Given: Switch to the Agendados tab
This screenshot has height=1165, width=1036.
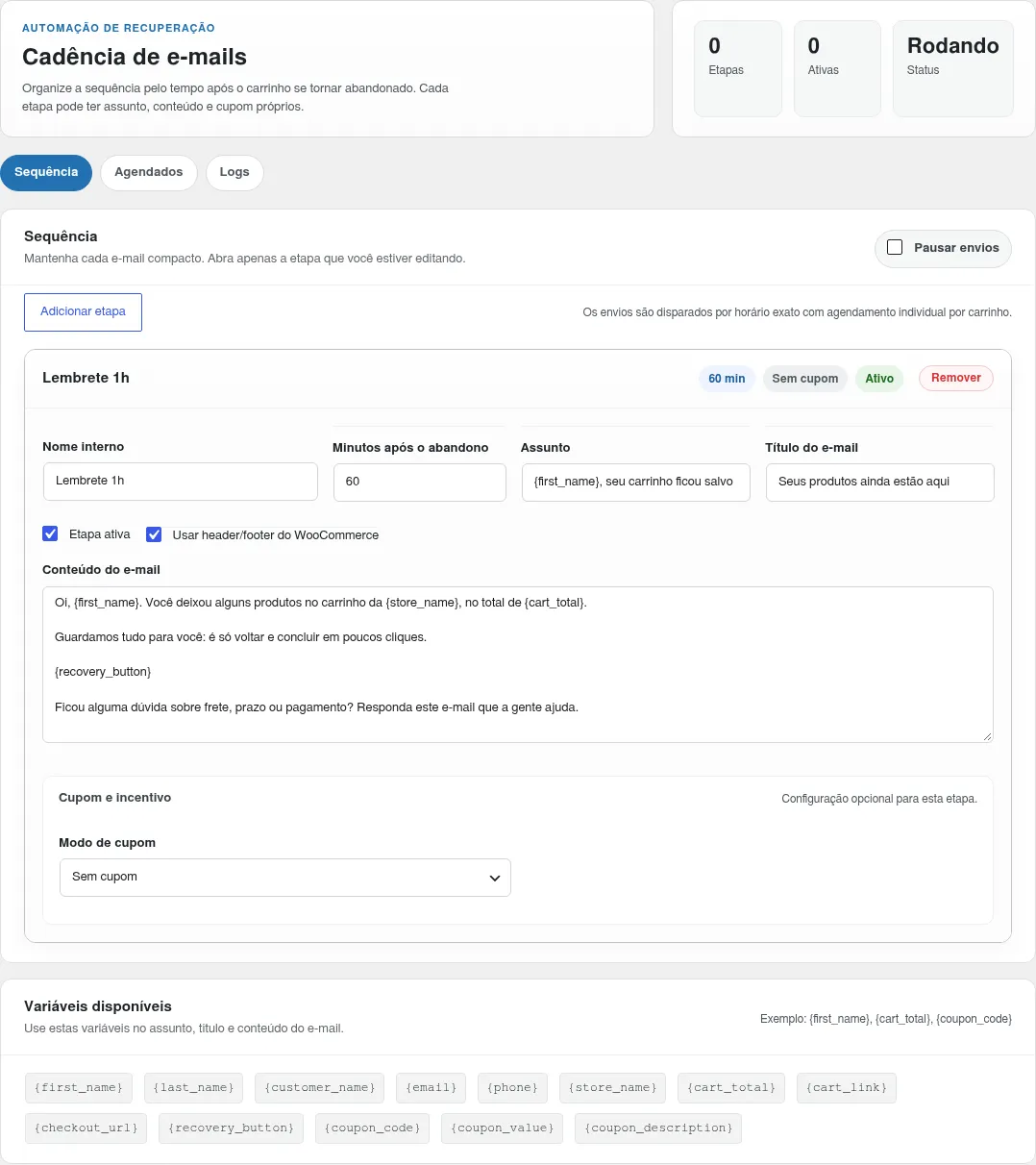Looking at the screenshot, I should pyautogui.click(x=148, y=172).
